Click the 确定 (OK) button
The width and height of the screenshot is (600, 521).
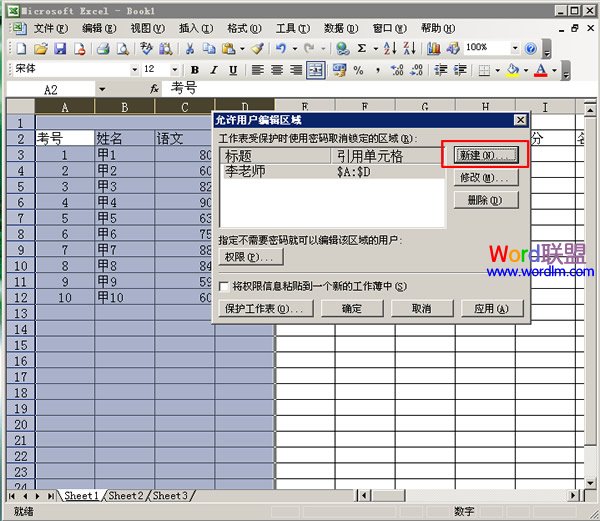click(352, 308)
